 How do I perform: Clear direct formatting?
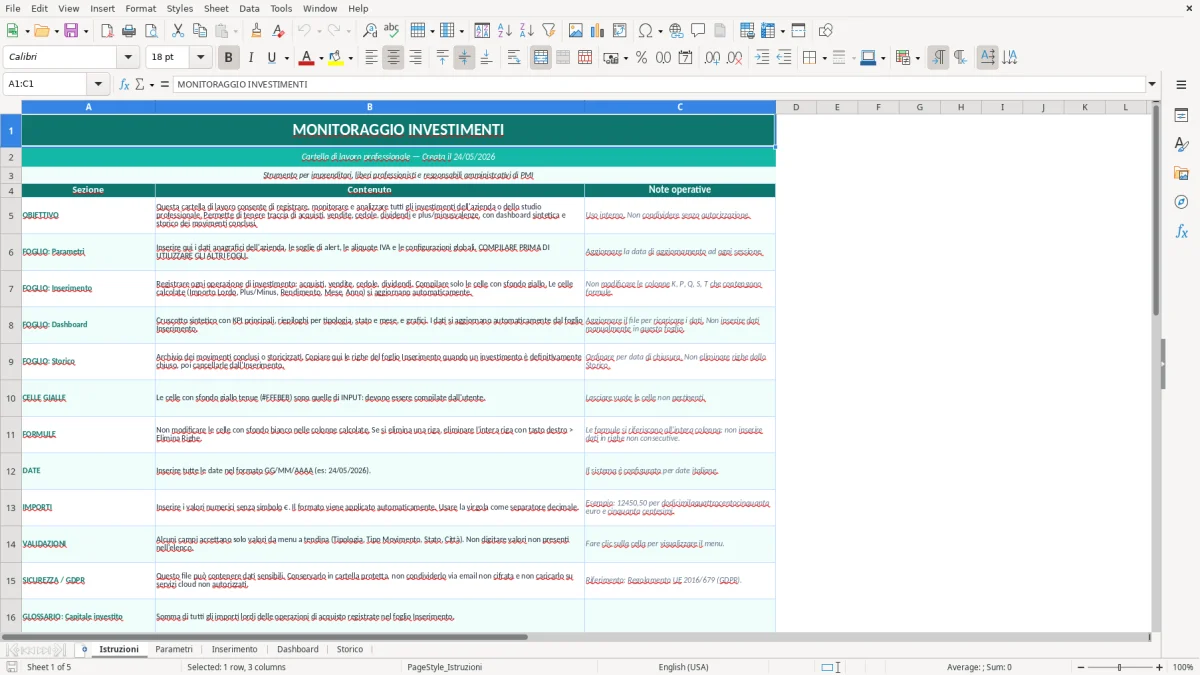pos(278,31)
